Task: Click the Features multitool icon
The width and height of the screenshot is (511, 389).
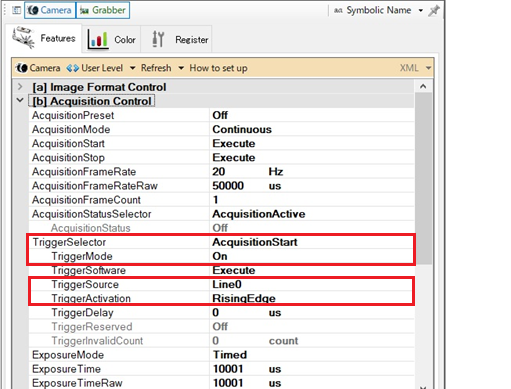Action: point(23,37)
